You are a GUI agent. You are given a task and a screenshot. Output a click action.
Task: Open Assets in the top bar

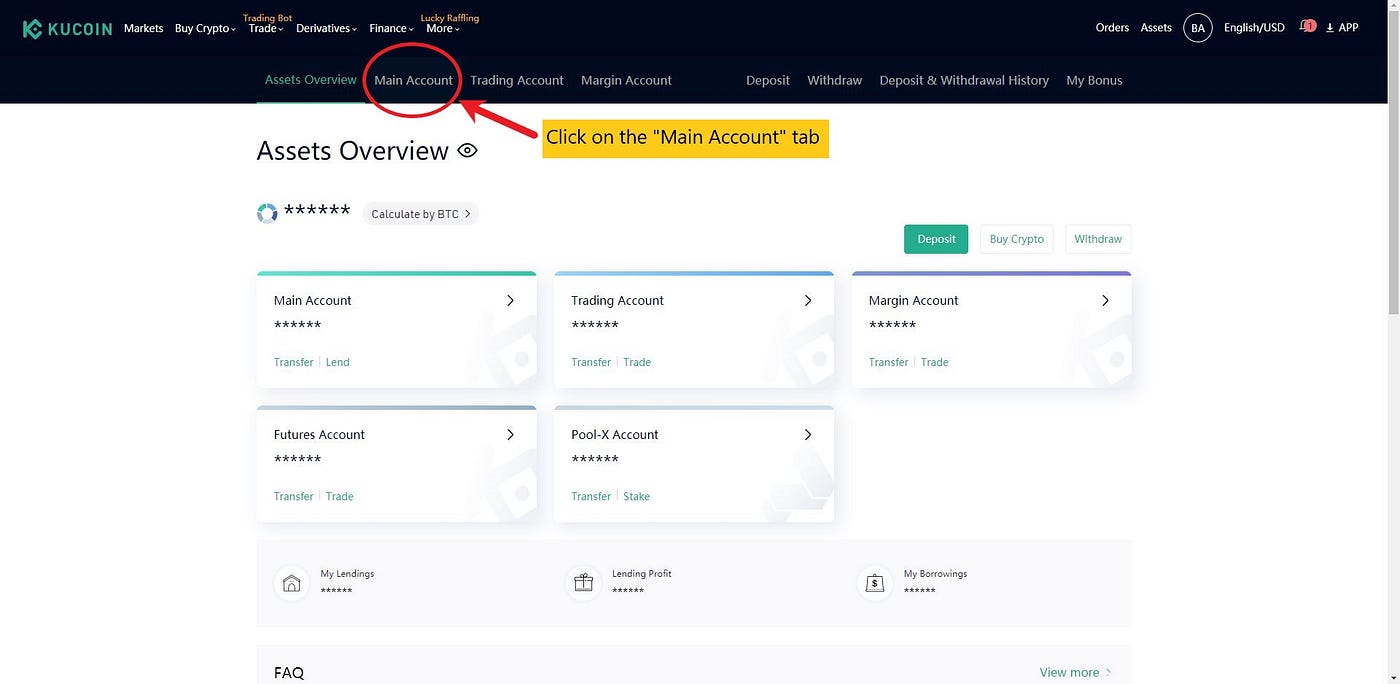[x=1156, y=28]
